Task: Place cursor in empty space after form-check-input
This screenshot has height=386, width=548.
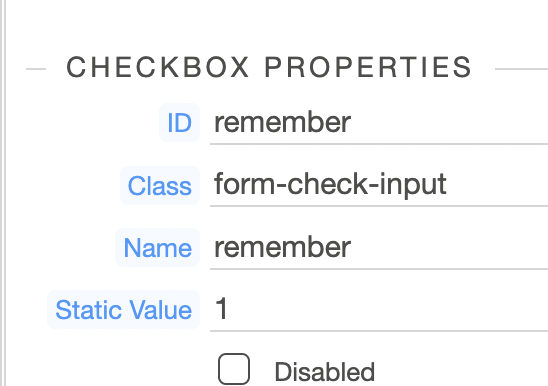Action: point(496,185)
